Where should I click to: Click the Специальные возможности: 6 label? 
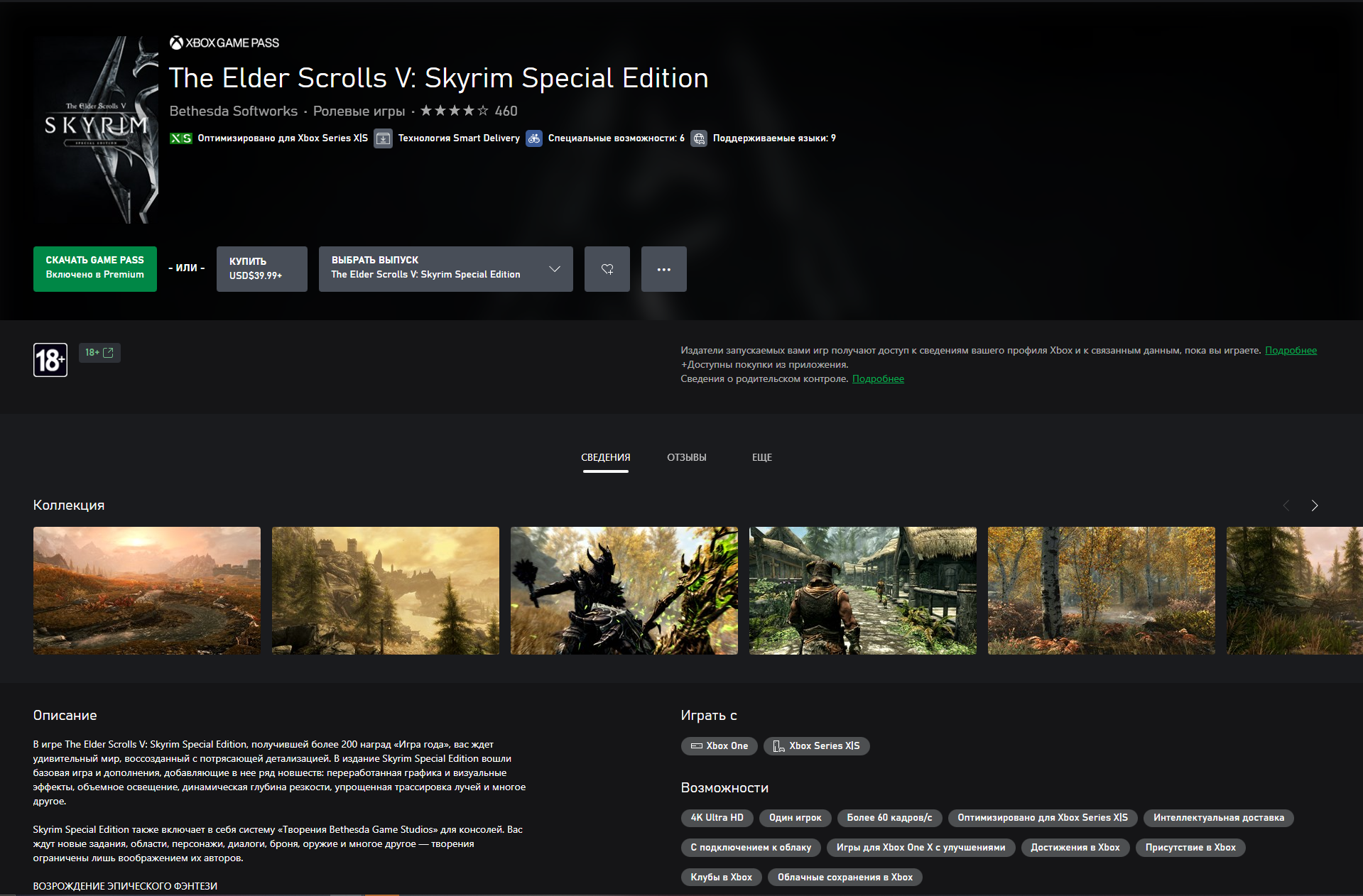(617, 138)
